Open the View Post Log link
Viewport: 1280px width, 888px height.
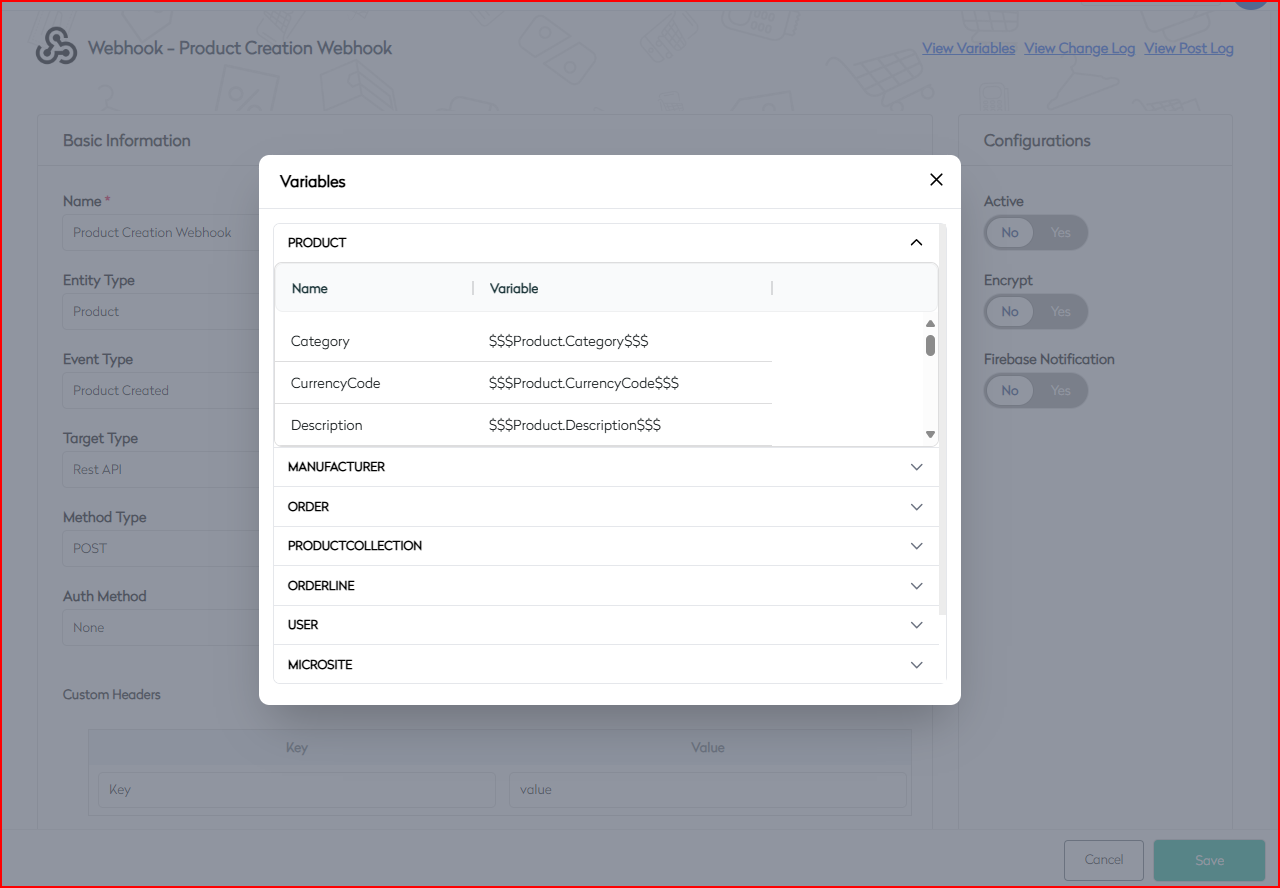point(1188,48)
